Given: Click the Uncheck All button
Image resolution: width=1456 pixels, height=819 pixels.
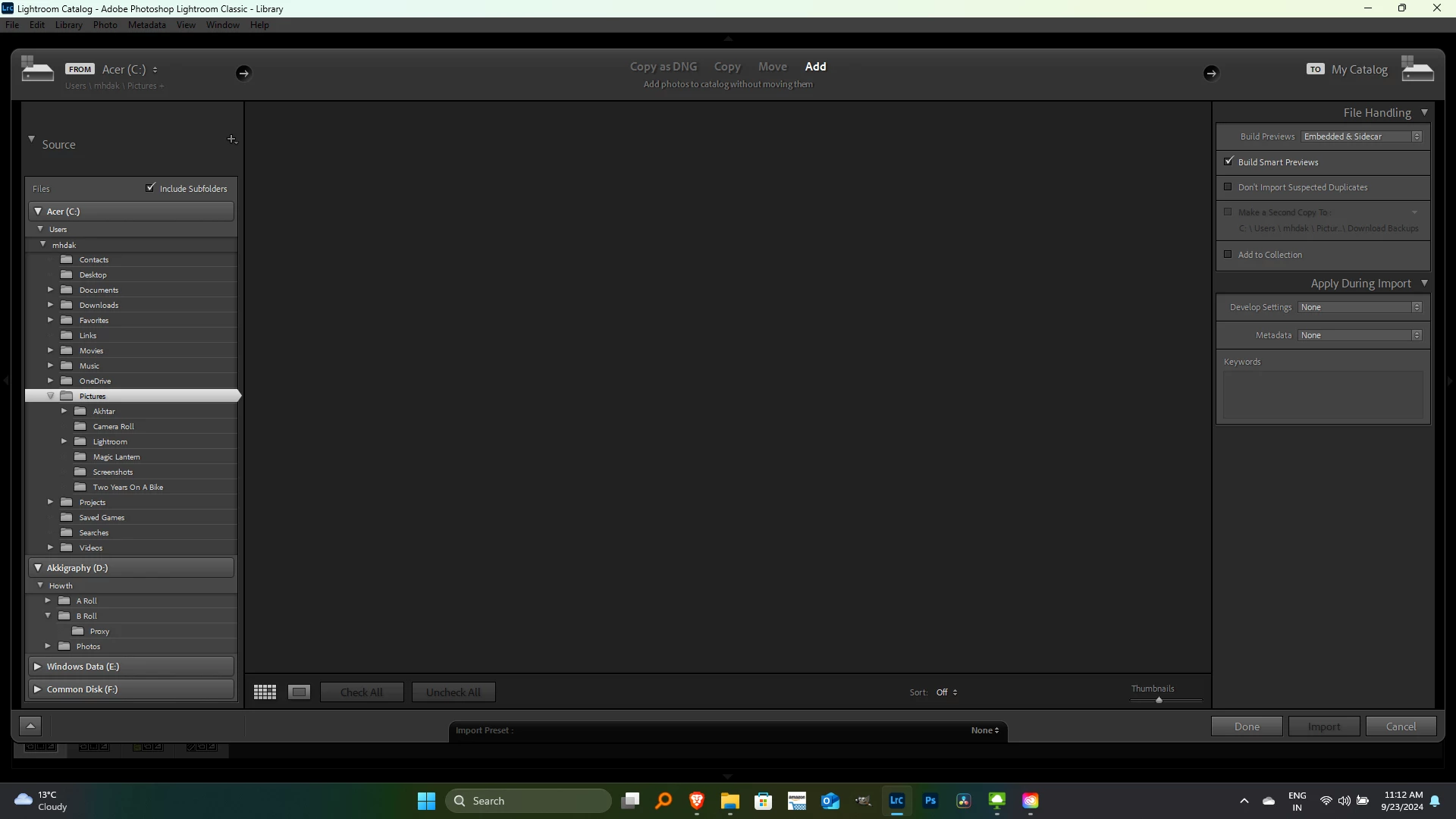Looking at the screenshot, I should tap(453, 692).
